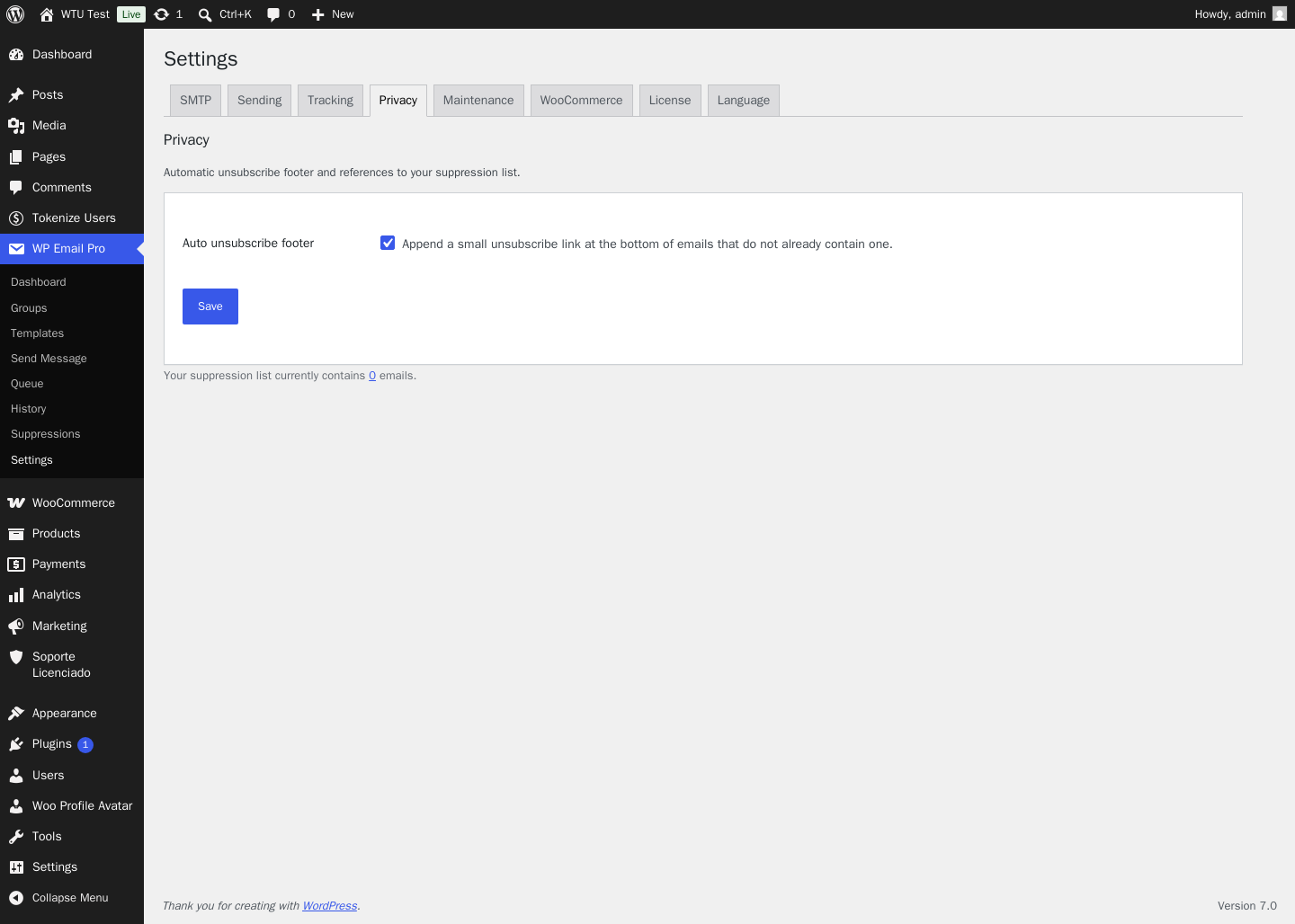Uncheck the Auto unsubscribe footer checkbox

click(x=388, y=243)
